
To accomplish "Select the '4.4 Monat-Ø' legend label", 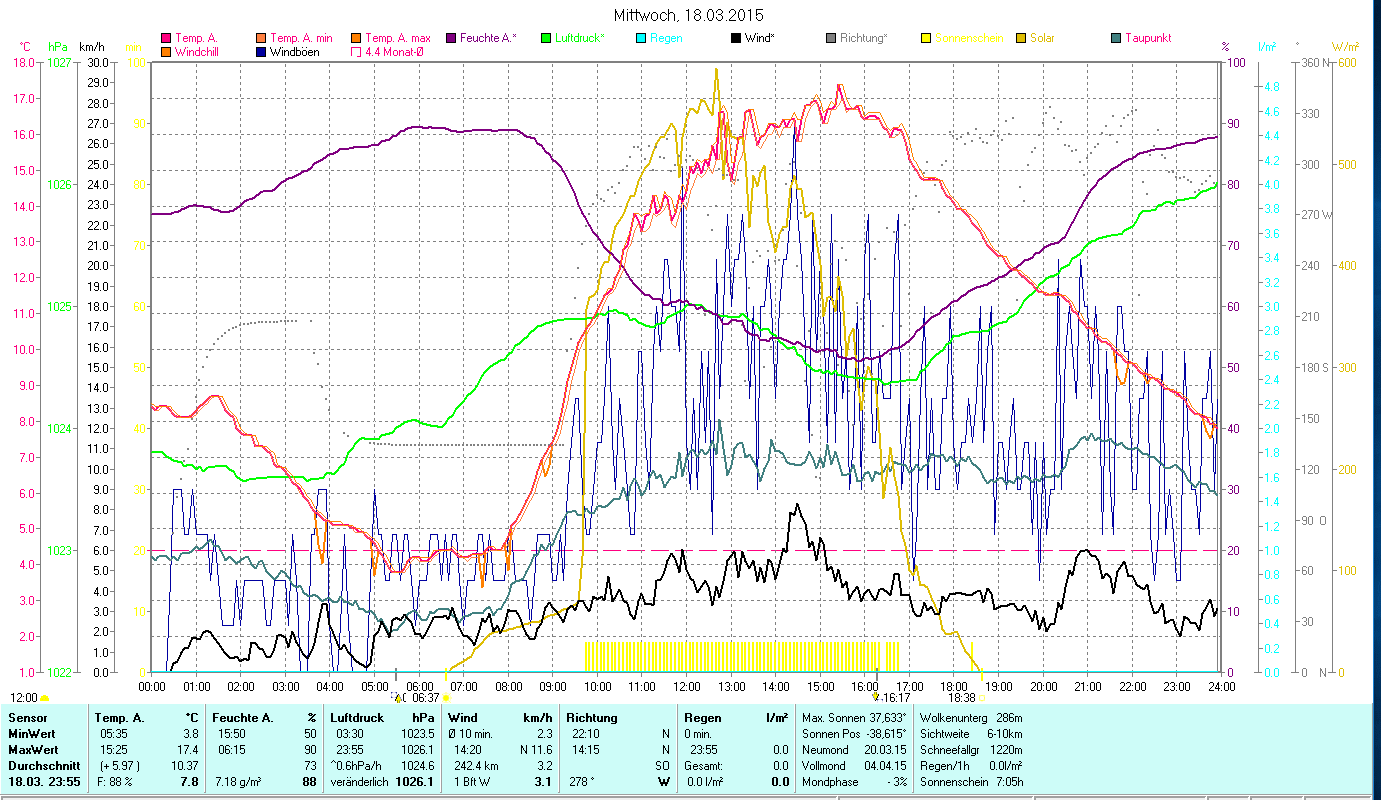I will pos(393,52).
